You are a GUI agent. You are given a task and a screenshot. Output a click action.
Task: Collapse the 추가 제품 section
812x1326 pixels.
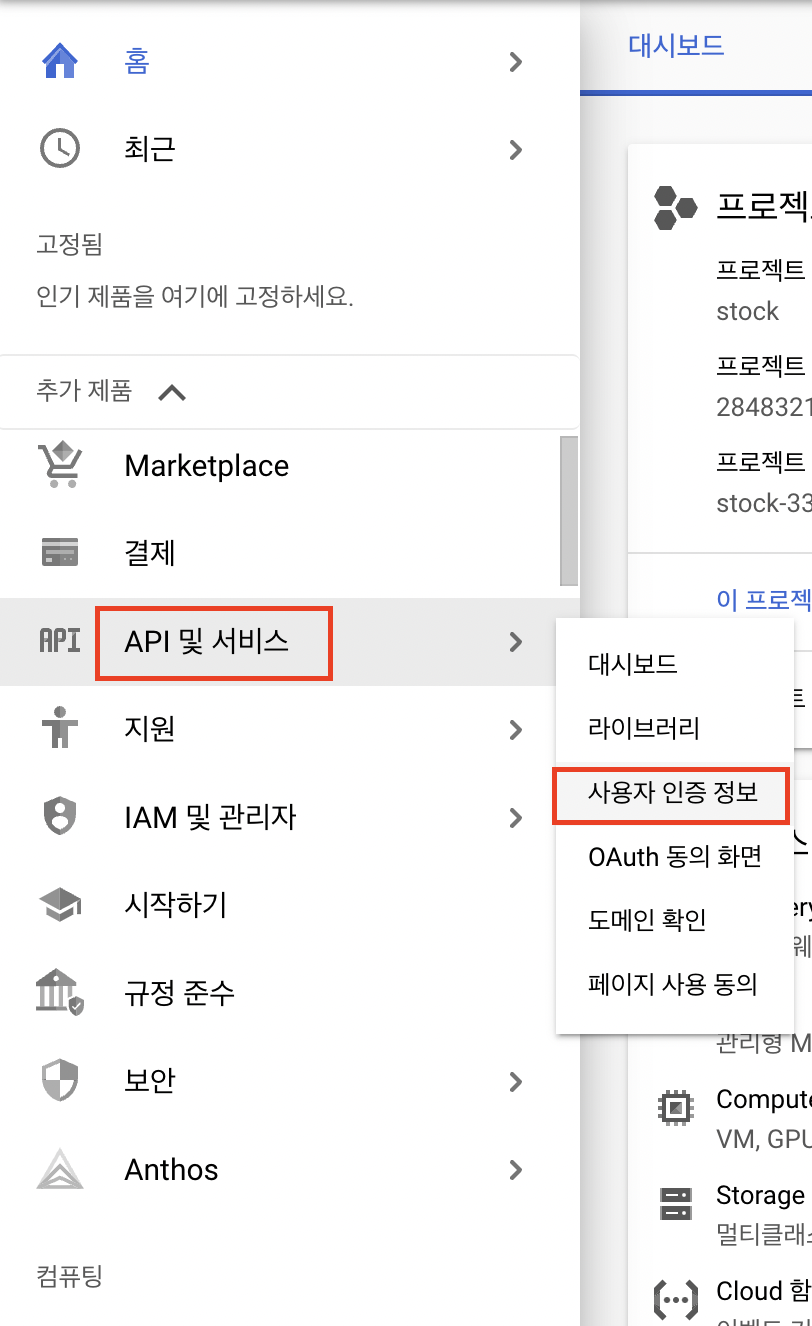pyautogui.click(x=173, y=392)
